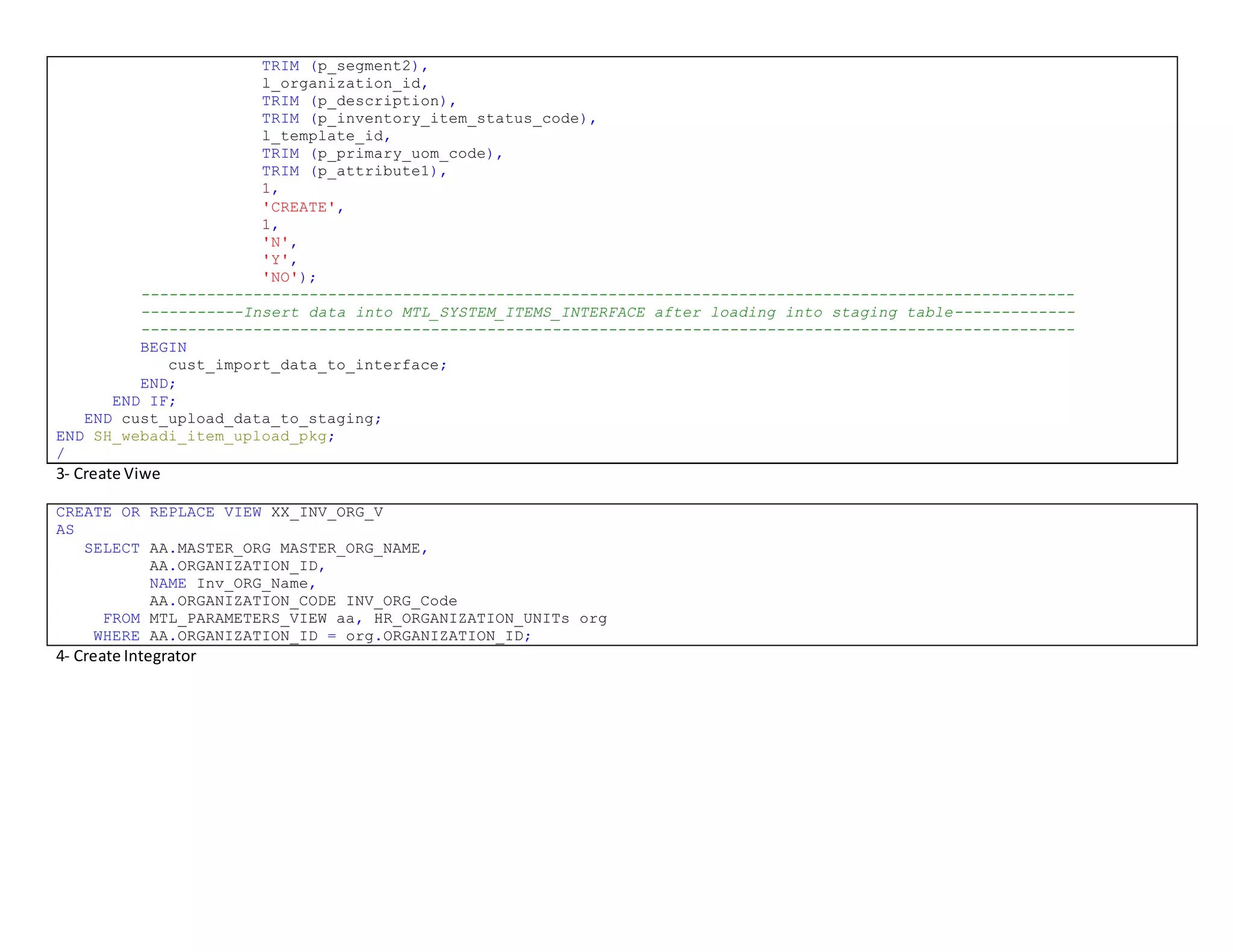Click 'TRIM (p_primary_uom_code),' line

(382, 153)
